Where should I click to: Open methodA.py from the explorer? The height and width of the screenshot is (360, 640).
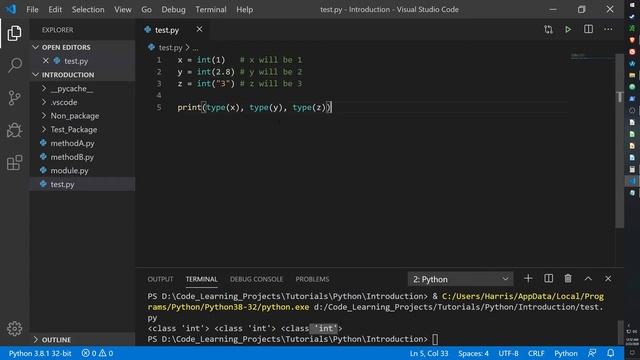[x=82, y=143]
